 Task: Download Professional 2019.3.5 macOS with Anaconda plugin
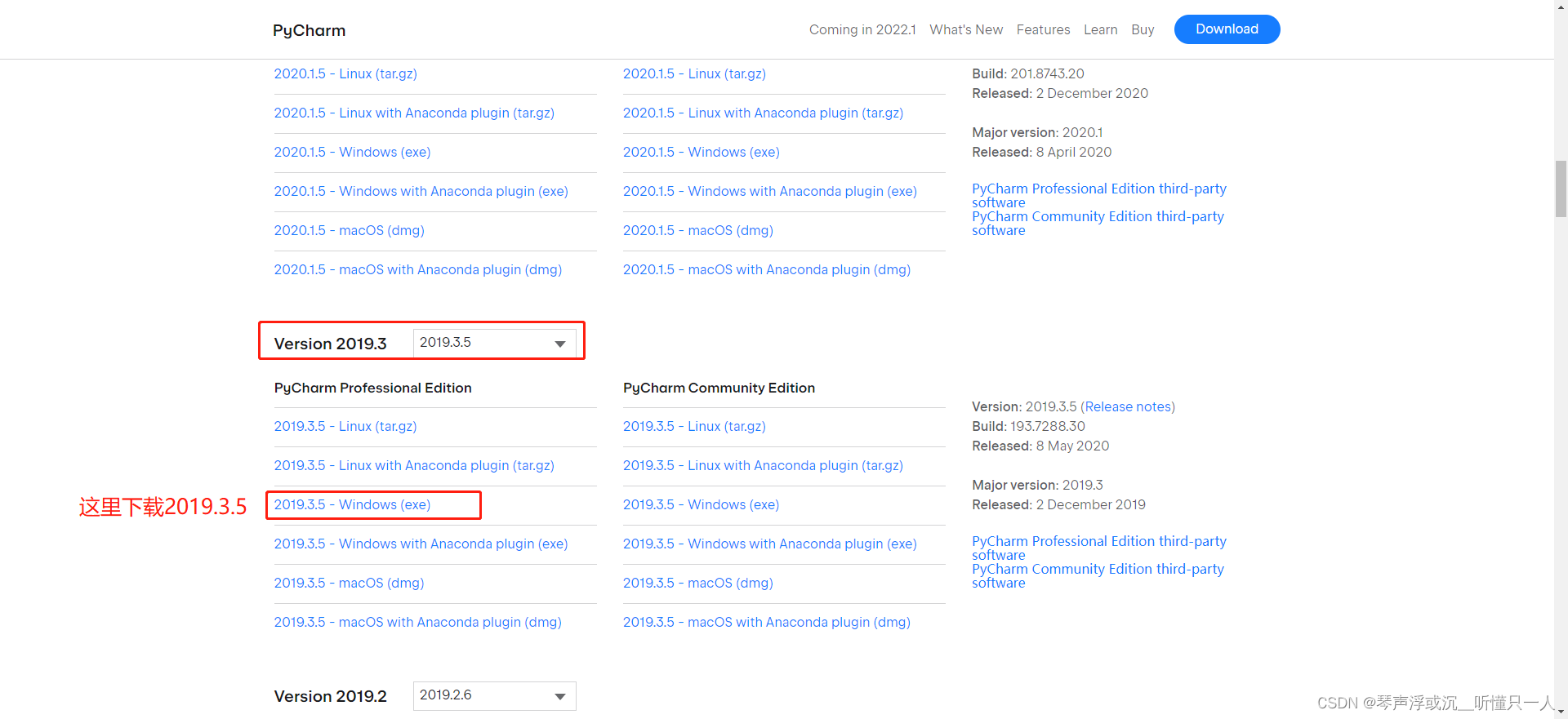417,622
